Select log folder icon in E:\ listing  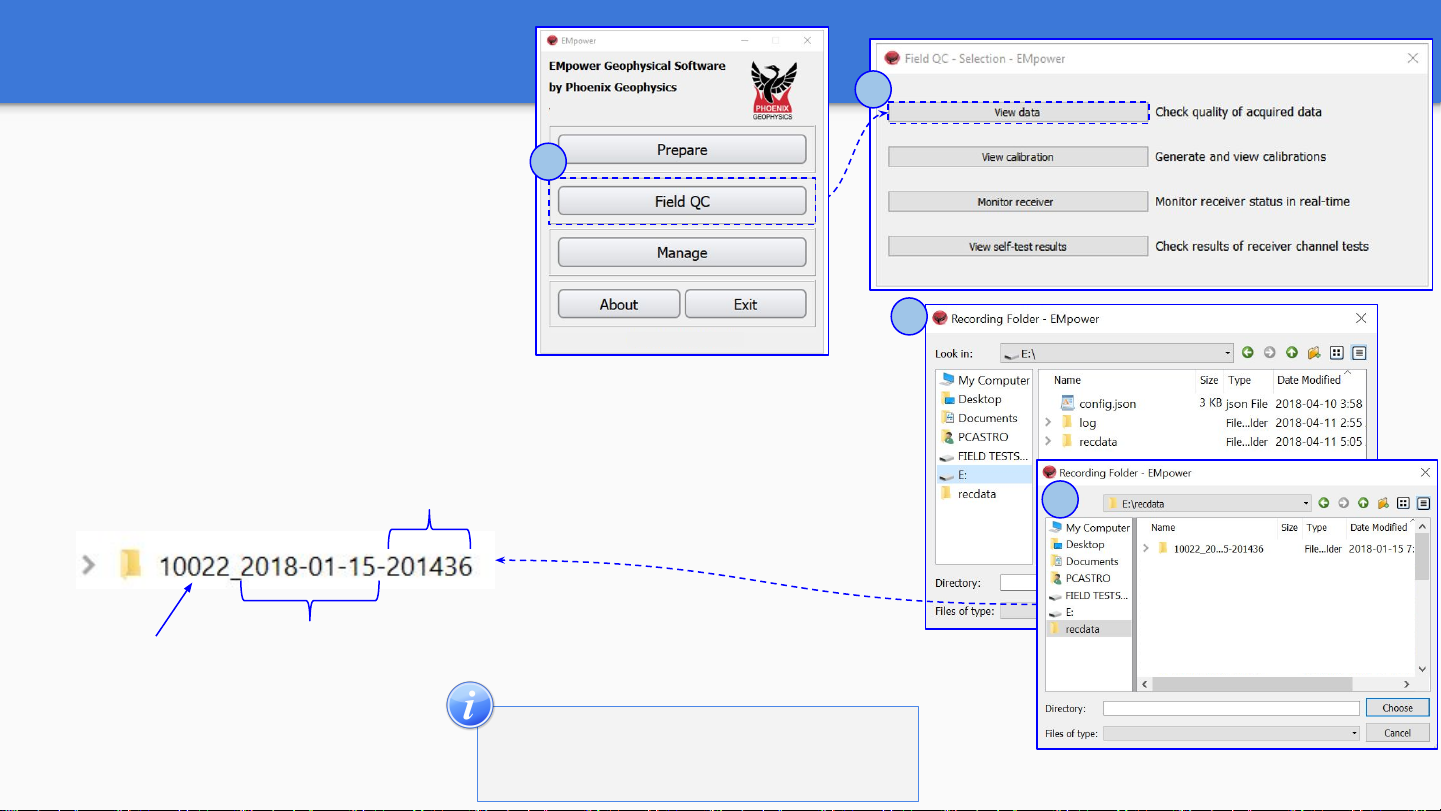pos(1066,423)
